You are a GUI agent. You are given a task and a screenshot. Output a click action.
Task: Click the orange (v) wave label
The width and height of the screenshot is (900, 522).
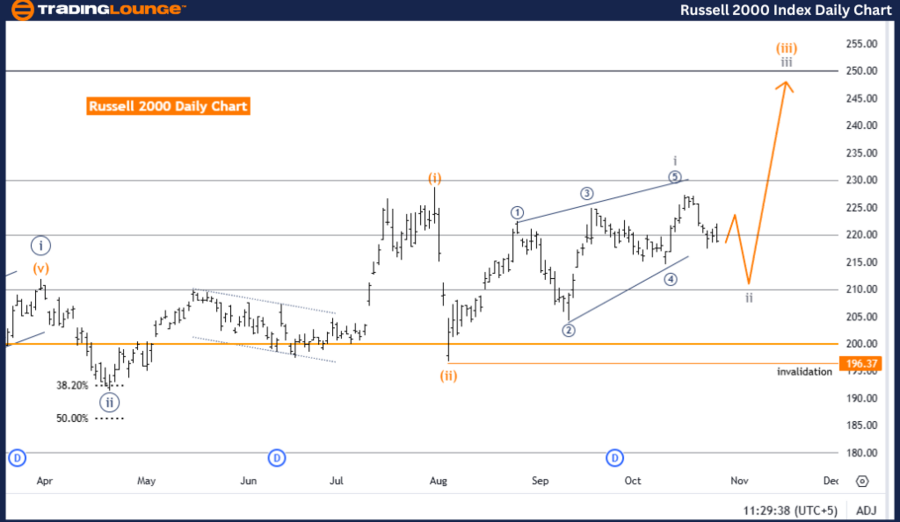pyautogui.click(x=40, y=268)
